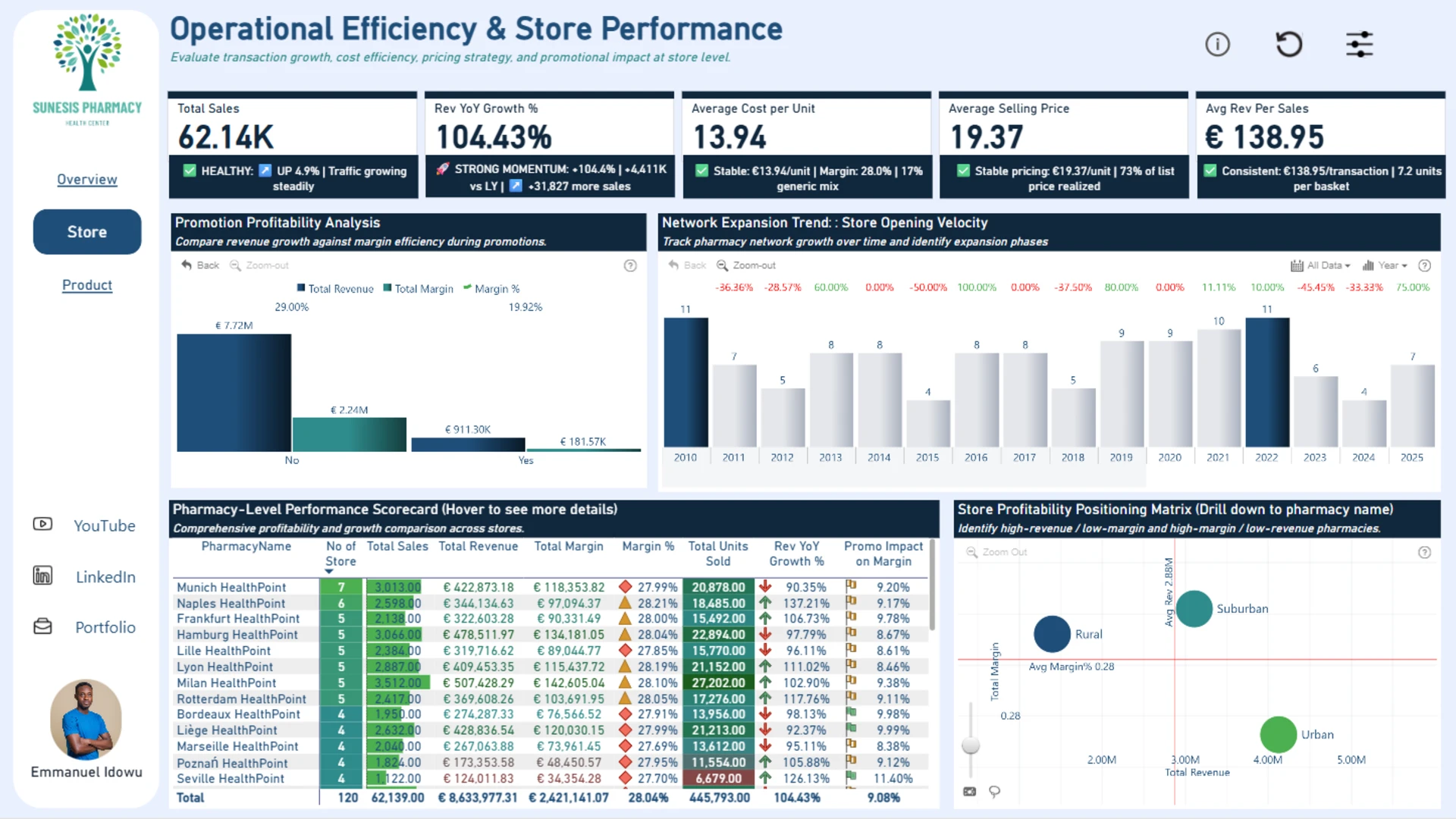The width and height of the screenshot is (1456, 819).
Task: Click the YouTube play icon in sidebar
Action: [x=42, y=524]
